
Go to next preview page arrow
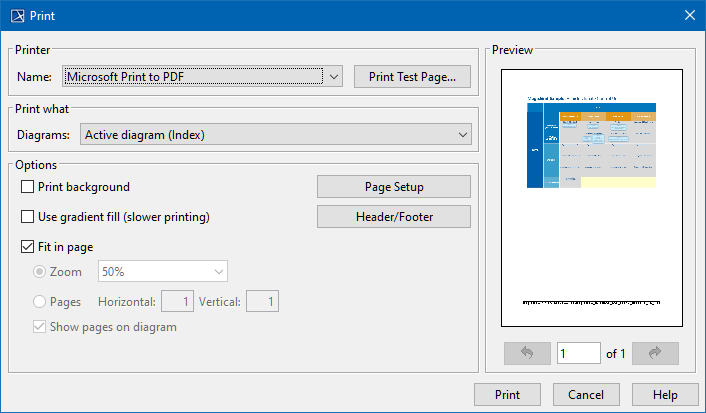[655, 353]
